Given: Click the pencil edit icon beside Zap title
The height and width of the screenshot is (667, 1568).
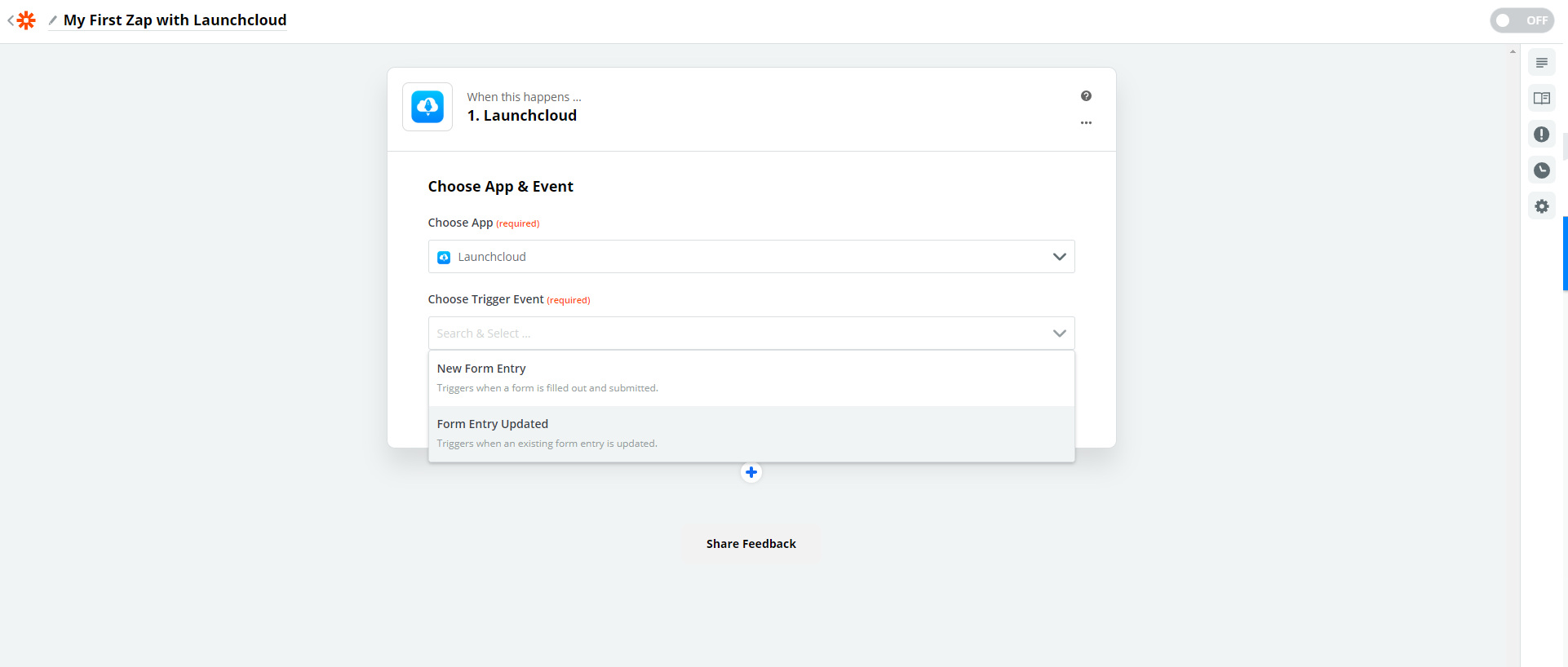Looking at the screenshot, I should 53,20.
